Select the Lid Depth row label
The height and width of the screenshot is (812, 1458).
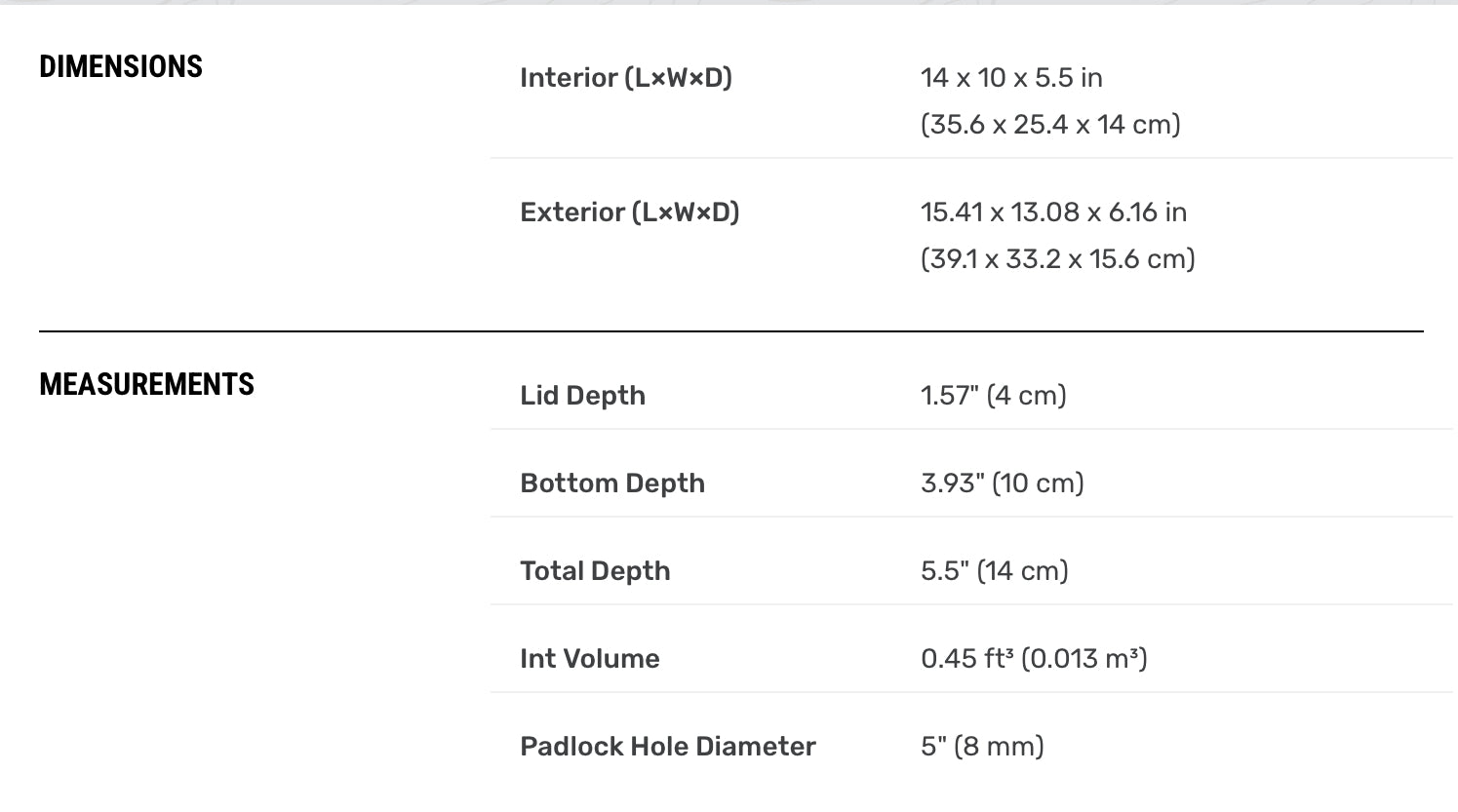(582, 396)
